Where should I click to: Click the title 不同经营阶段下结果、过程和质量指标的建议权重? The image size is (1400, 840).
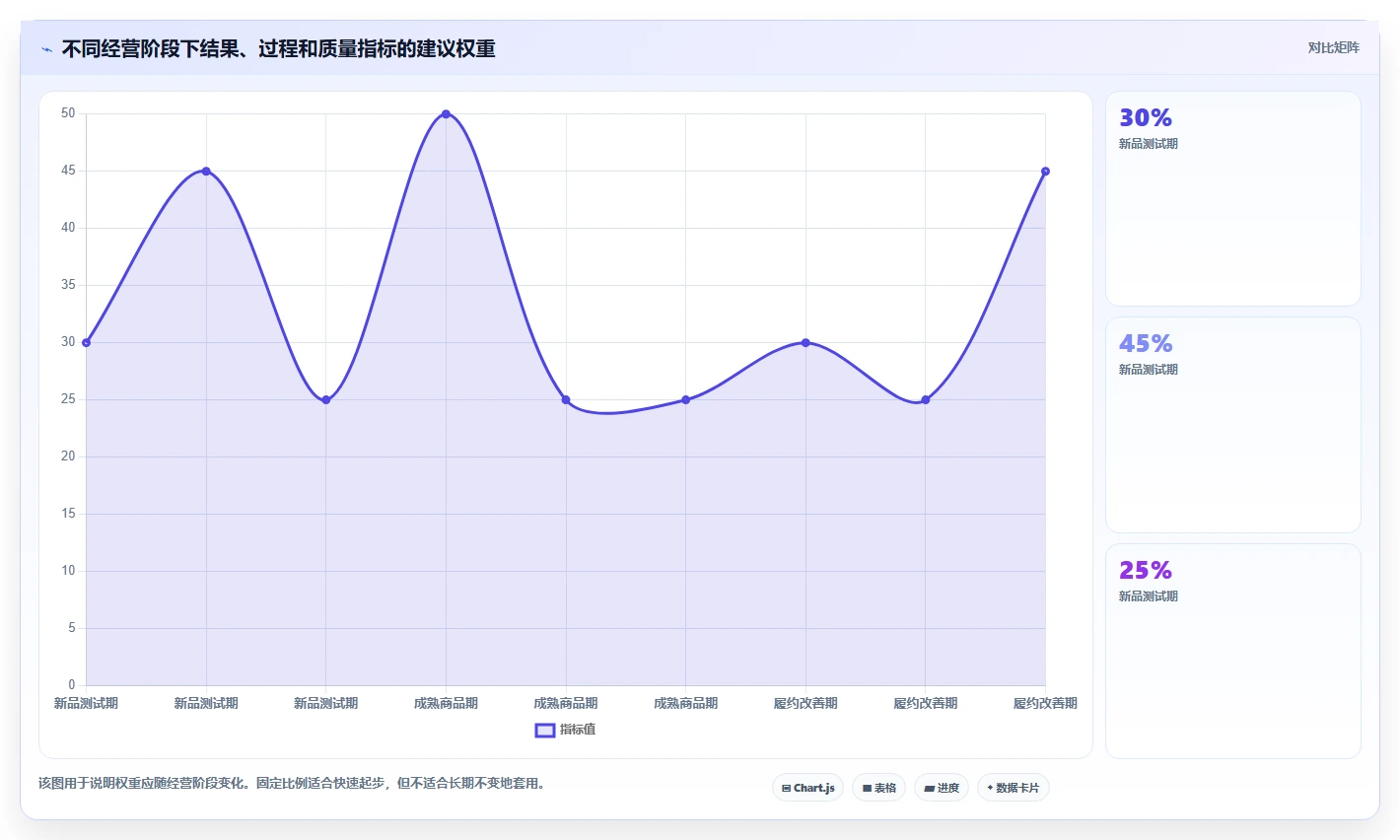point(279,49)
